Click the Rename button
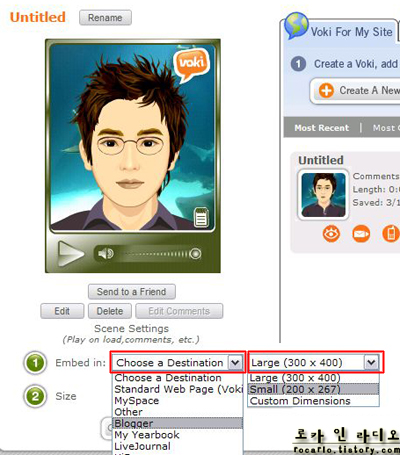 click(105, 18)
